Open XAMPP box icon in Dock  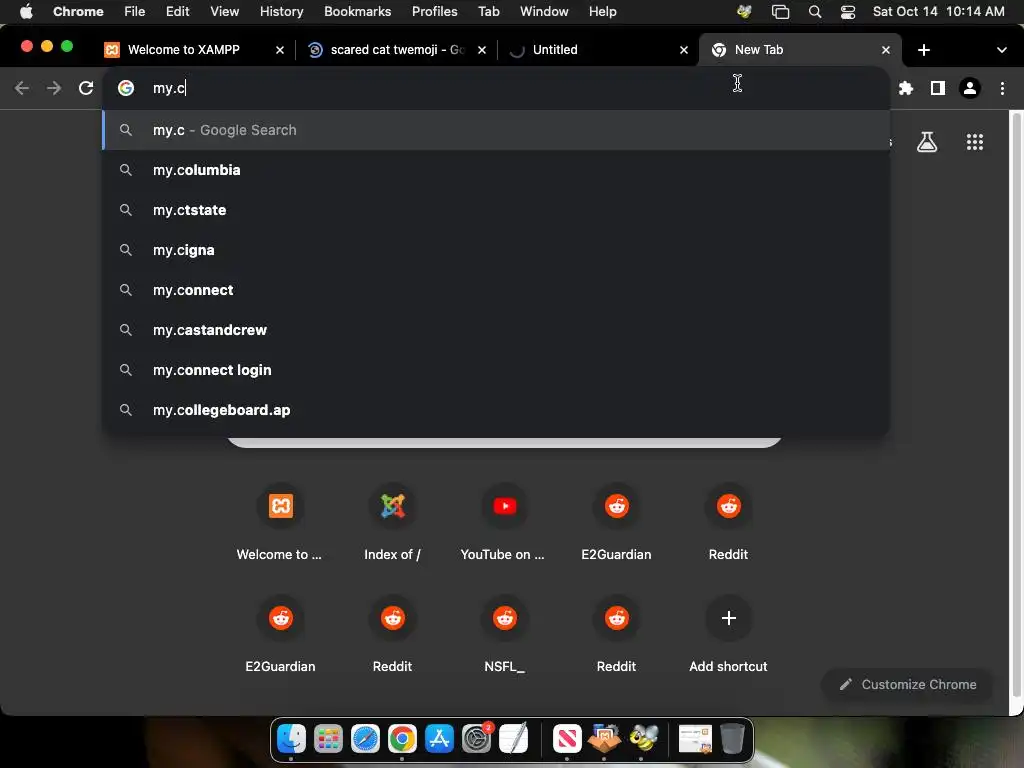tap(604, 739)
